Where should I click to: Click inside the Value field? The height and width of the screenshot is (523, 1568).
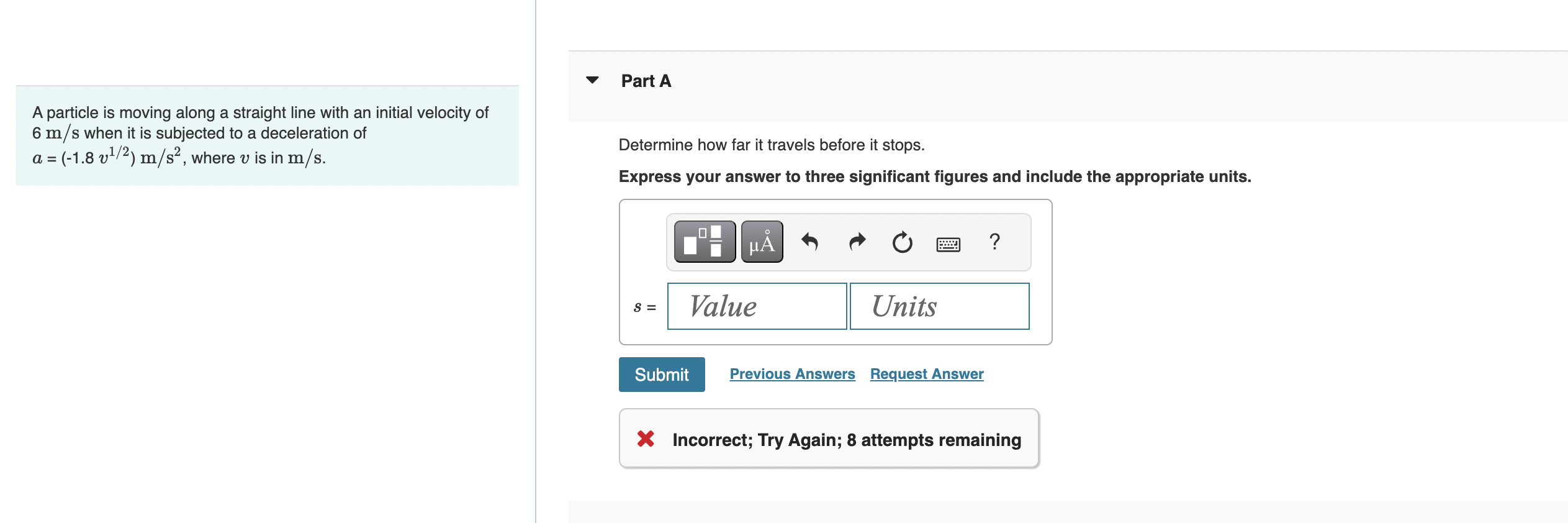pyautogui.click(x=756, y=306)
